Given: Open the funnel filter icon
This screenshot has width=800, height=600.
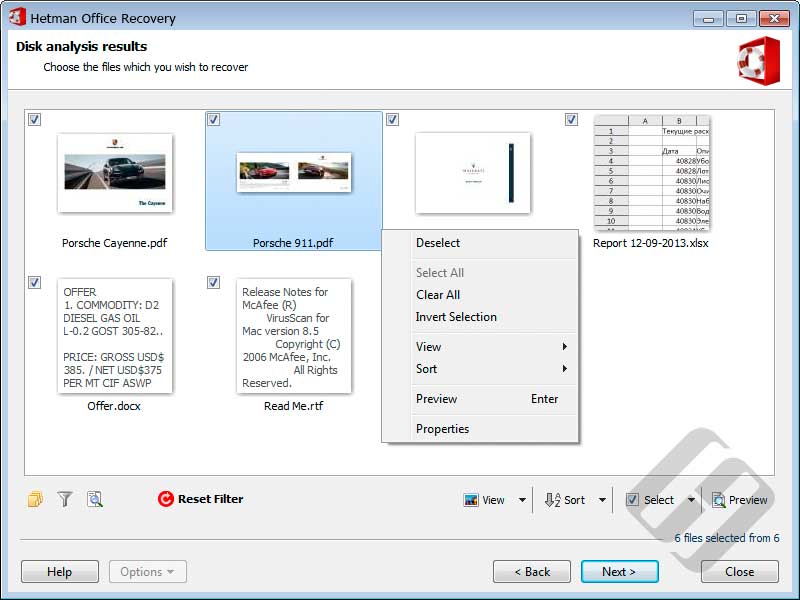Looking at the screenshot, I should coord(65,499).
